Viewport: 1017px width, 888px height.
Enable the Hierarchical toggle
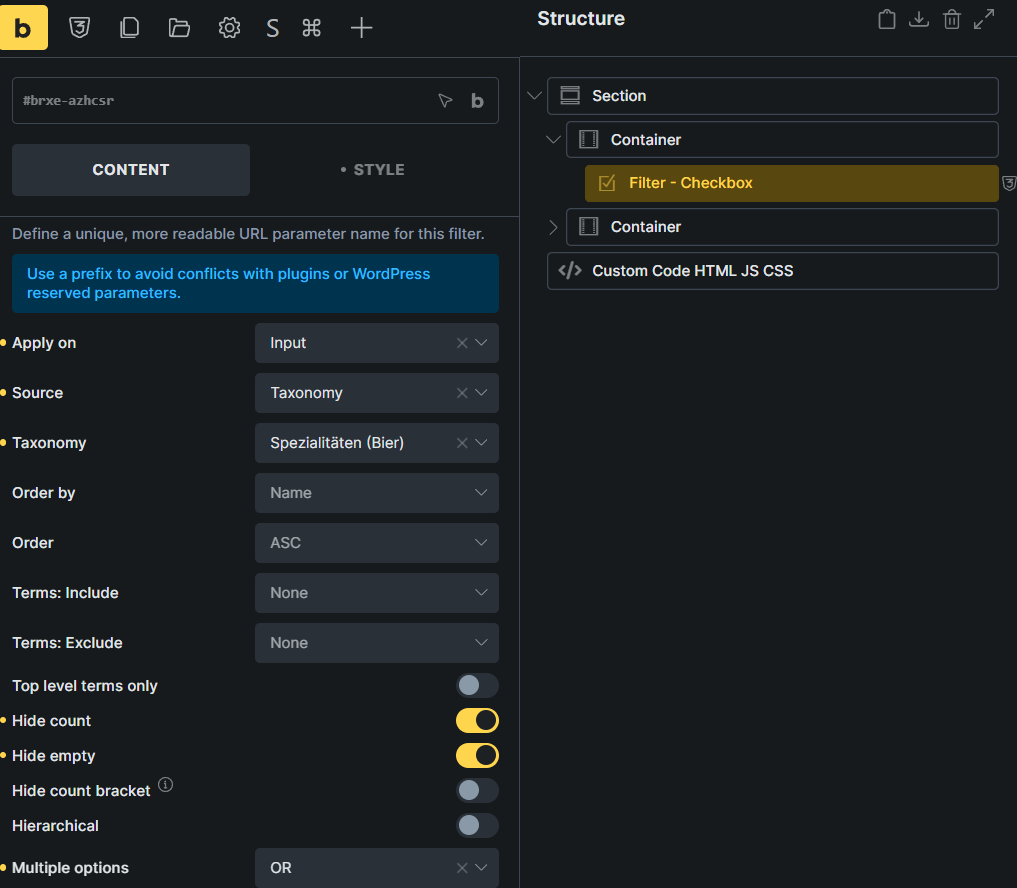click(x=477, y=825)
